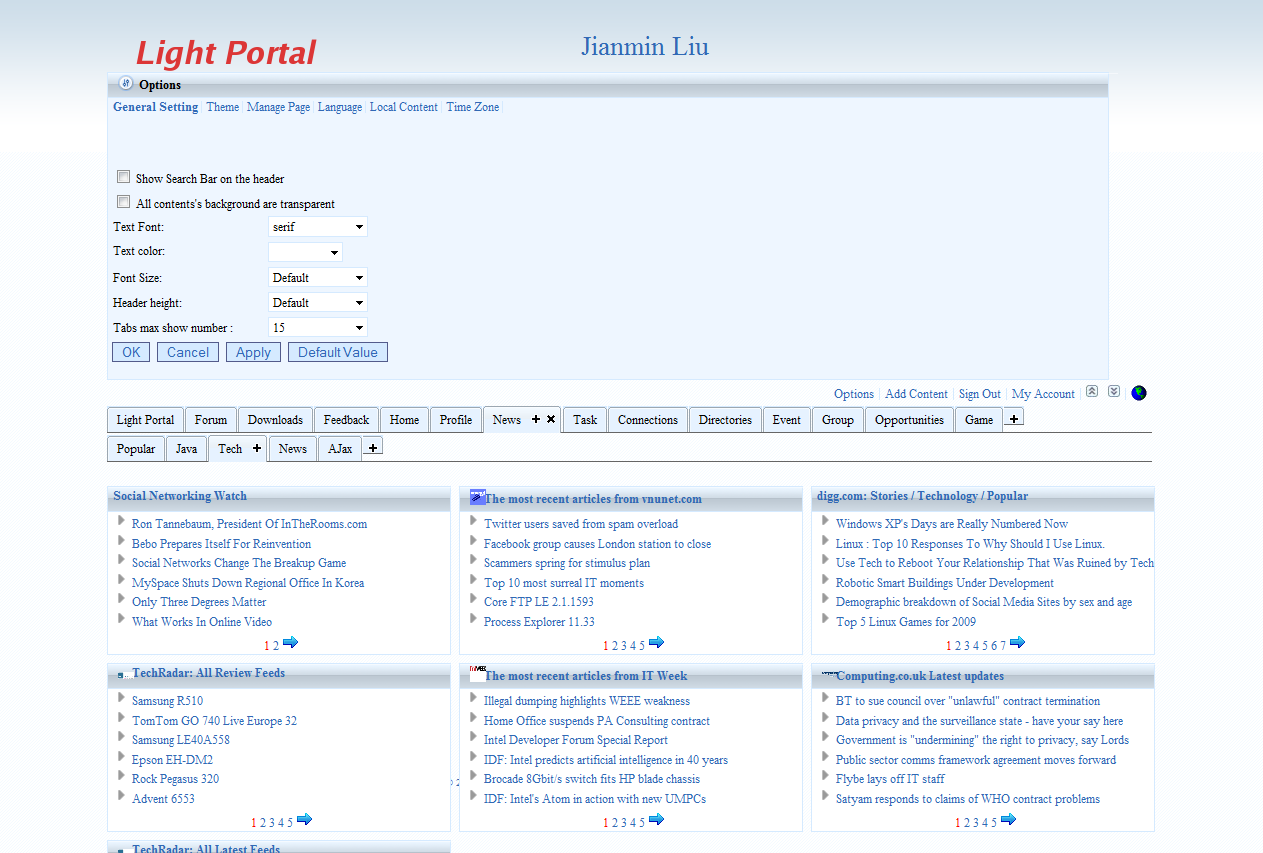Viewport: 1263px width, 853px height.
Task: Click the OK button
Action: [131, 352]
